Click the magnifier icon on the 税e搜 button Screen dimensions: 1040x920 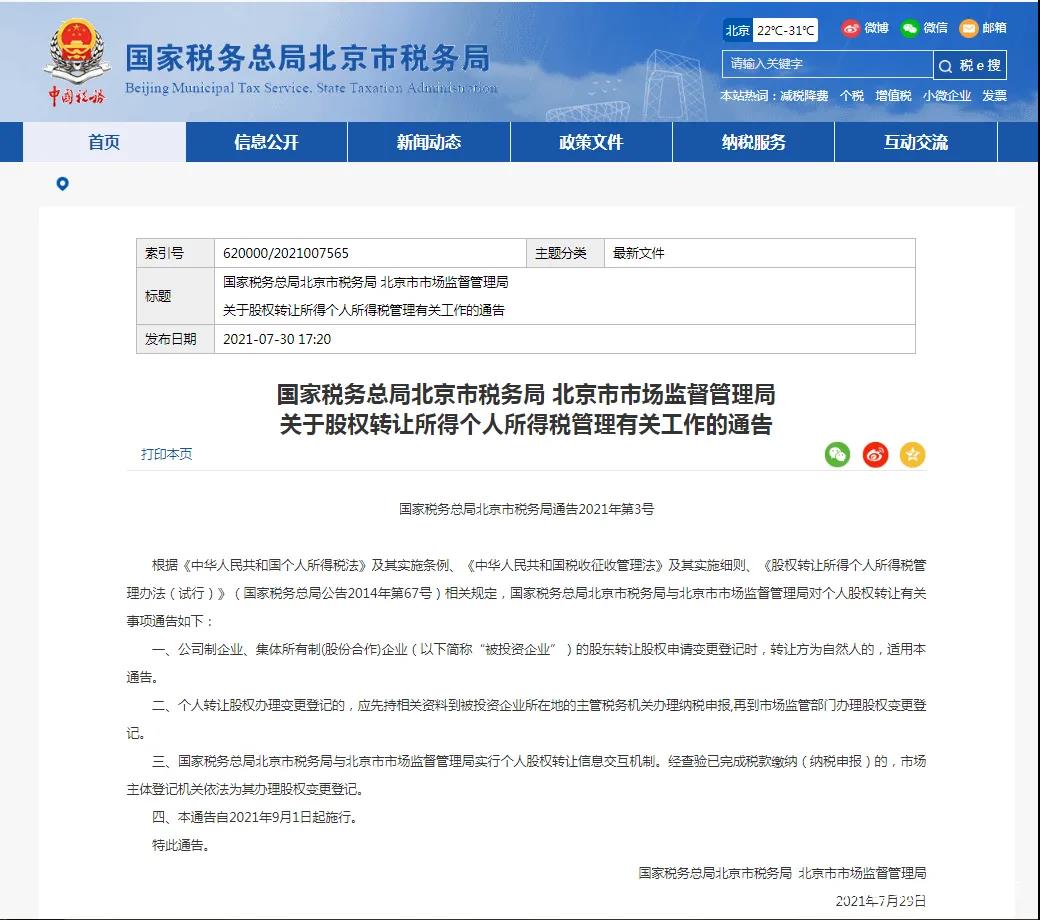pyautogui.click(x=946, y=66)
